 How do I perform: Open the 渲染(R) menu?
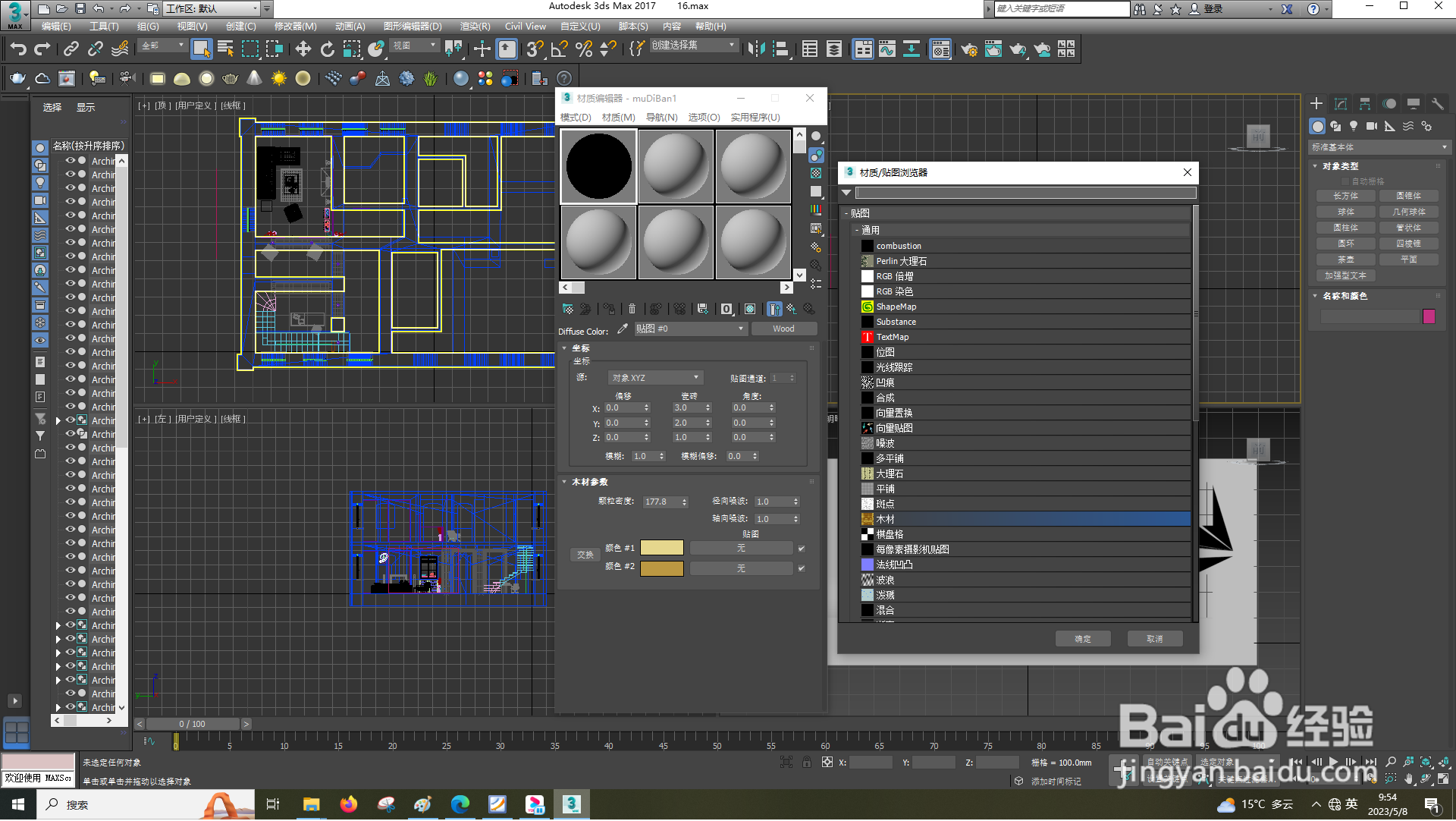[x=475, y=26]
